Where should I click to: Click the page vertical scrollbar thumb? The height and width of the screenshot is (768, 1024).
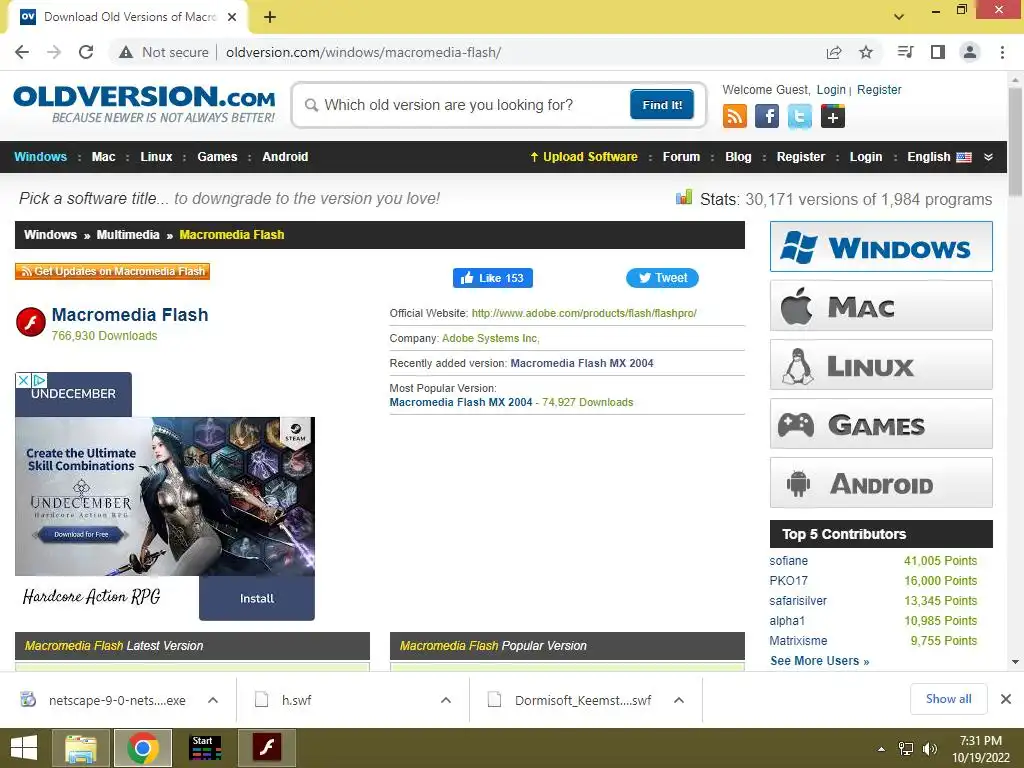(1015, 141)
